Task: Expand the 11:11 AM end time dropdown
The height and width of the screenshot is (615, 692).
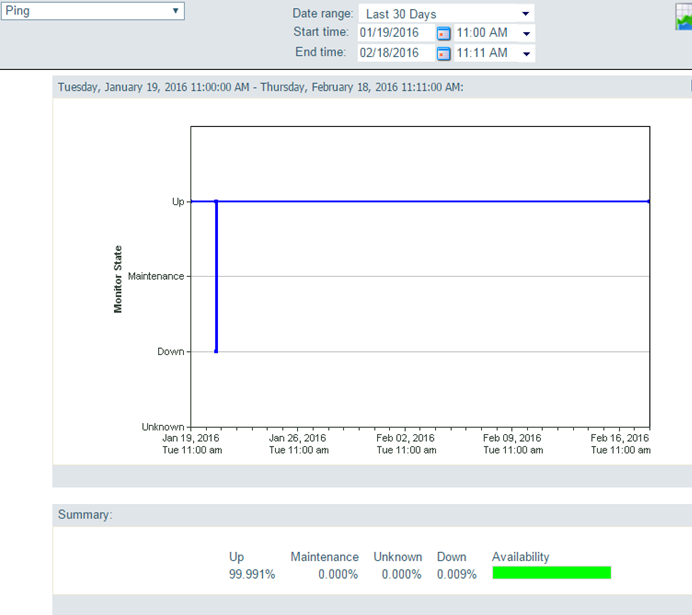Action: pyautogui.click(x=526, y=54)
